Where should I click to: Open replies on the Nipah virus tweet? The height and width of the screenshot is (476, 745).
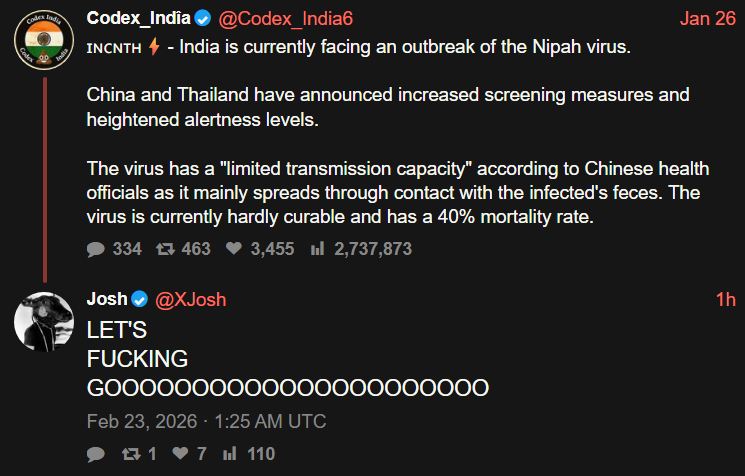(96, 249)
